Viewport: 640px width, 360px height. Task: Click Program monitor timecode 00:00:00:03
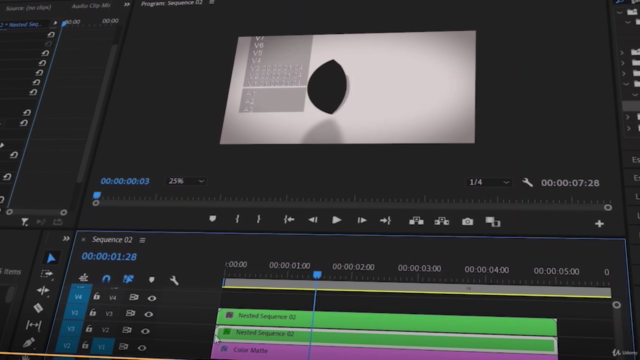(x=125, y=181)
